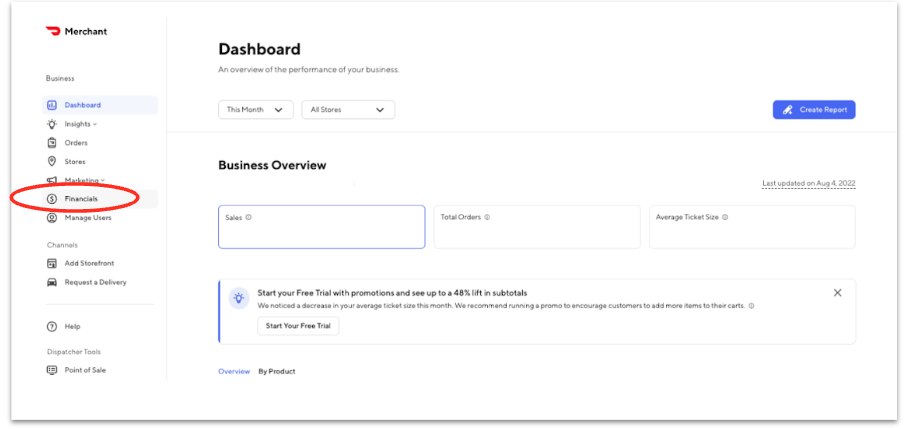Screen dimensions: 906x429
Task: Click the Create Report button
Action: click(814, 110)
